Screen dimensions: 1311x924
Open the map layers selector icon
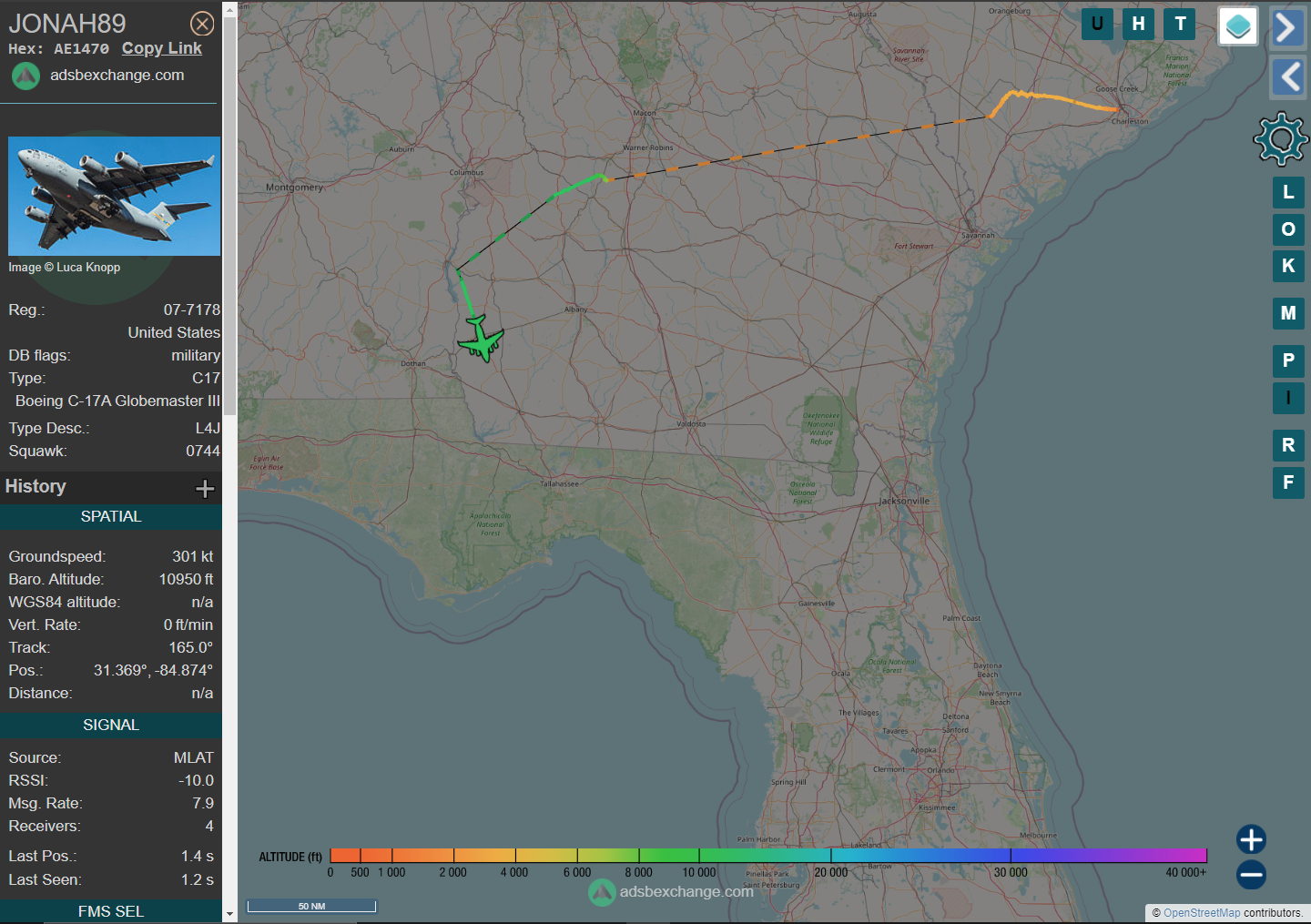[x=1238, y=26]
